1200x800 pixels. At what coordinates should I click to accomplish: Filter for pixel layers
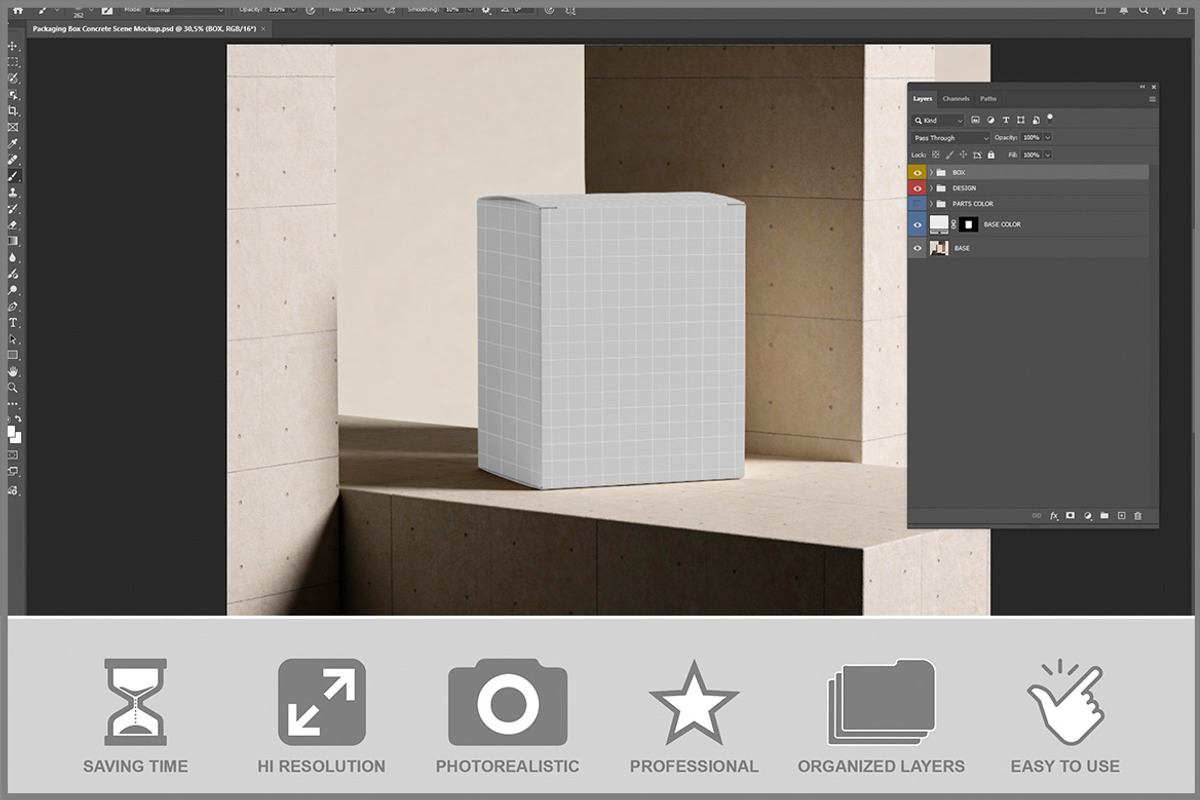(975, 120)
